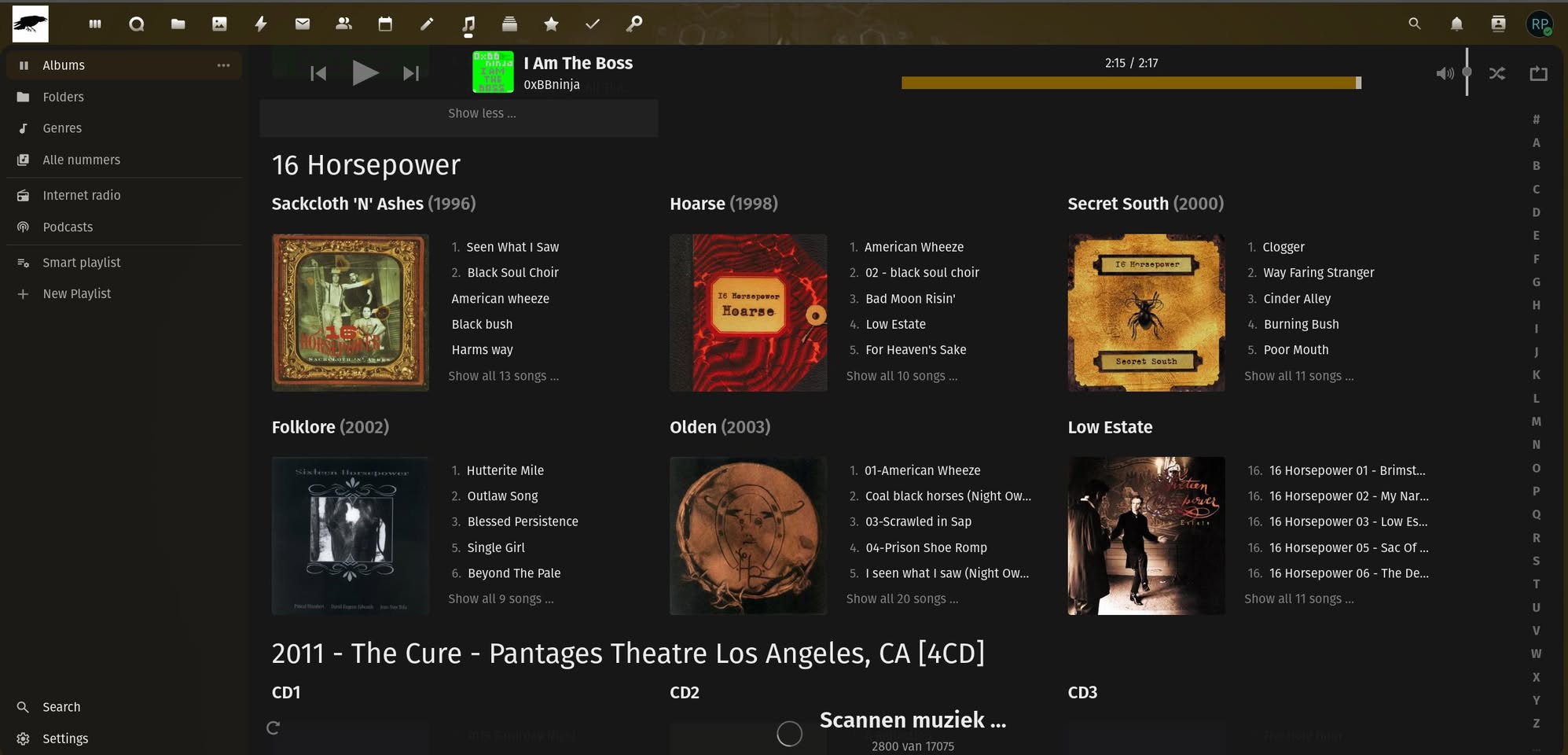Viewport: 1568px width, 755px height.
Task: Play track Cinder Alley
Action: pos(1297,299)
